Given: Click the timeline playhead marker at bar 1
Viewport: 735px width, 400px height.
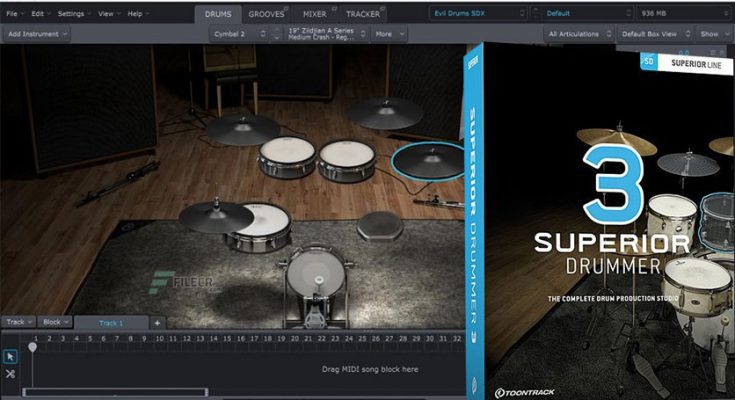Looking at the screenshot, I should [x=32, y=345].
